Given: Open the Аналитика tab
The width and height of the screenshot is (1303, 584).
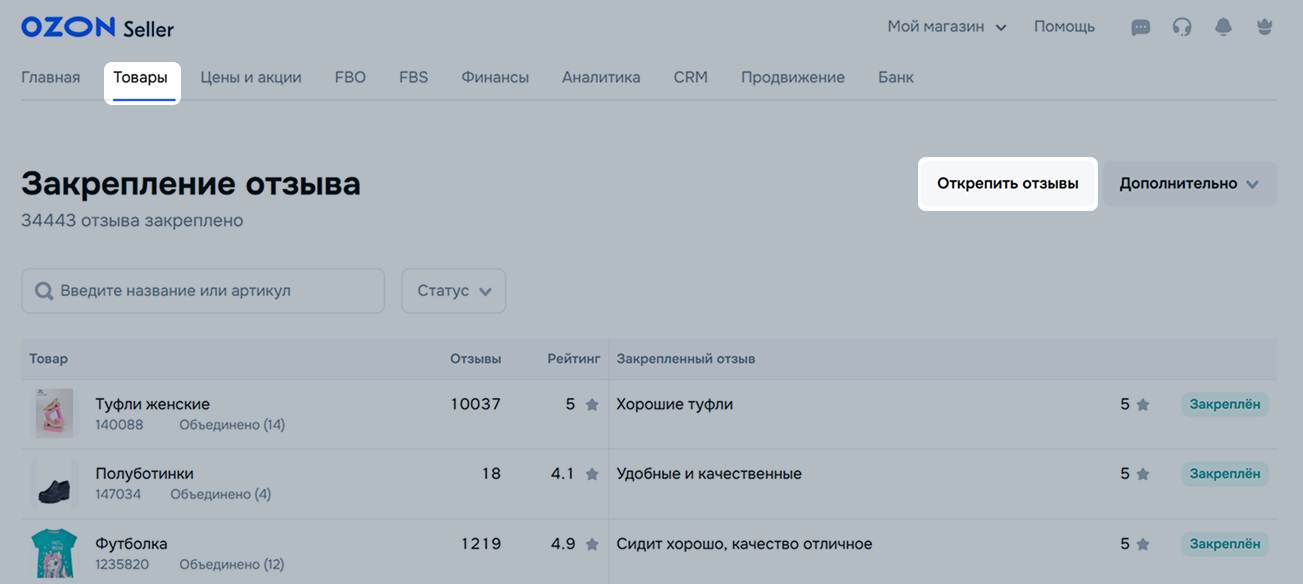Looking at the screenshot, I should pyautogui.click(x=601, y=77).
